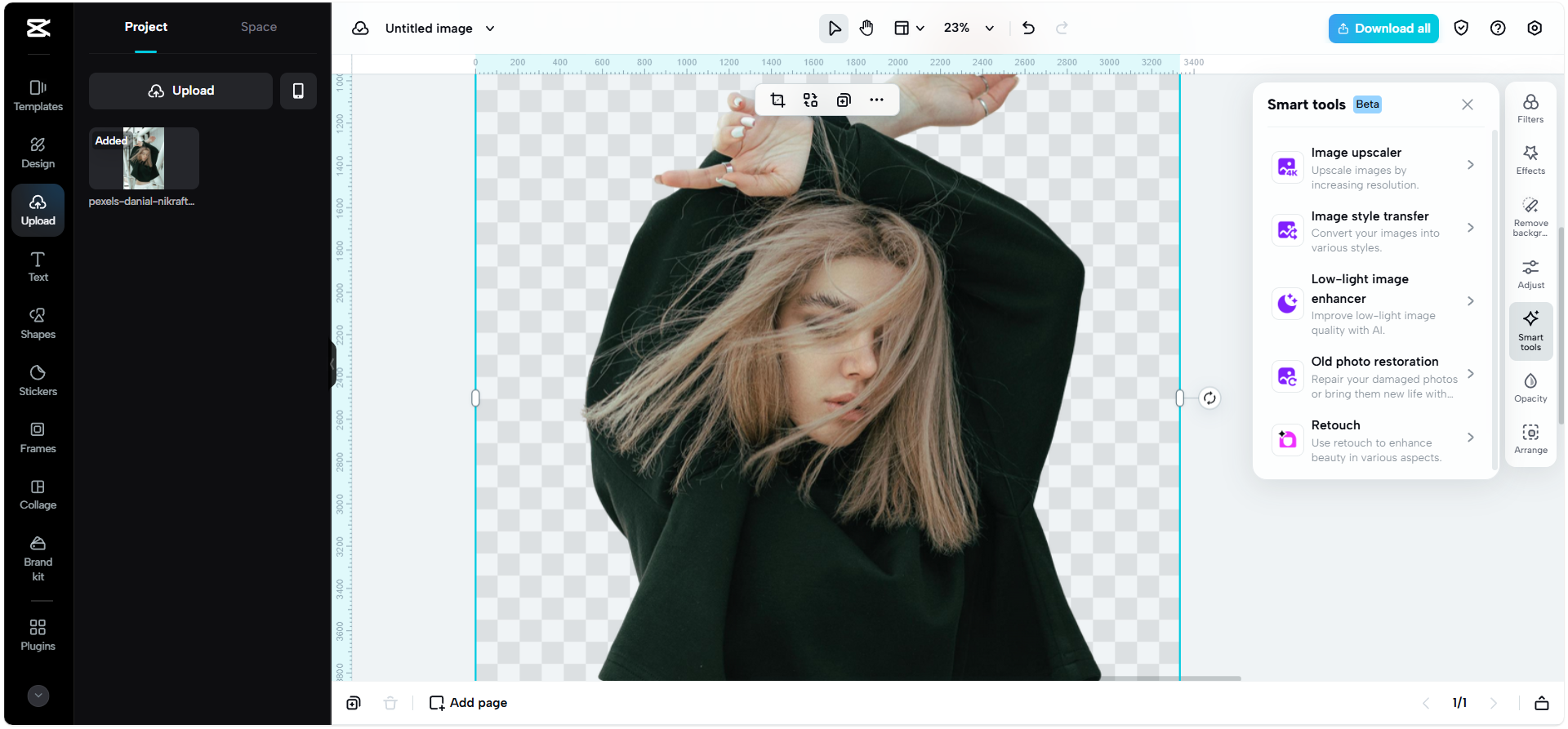Click the crop icon in floating toolbar
This screenshot has width=1568, height=729.
pyautogui.click(x=777, y=100)
